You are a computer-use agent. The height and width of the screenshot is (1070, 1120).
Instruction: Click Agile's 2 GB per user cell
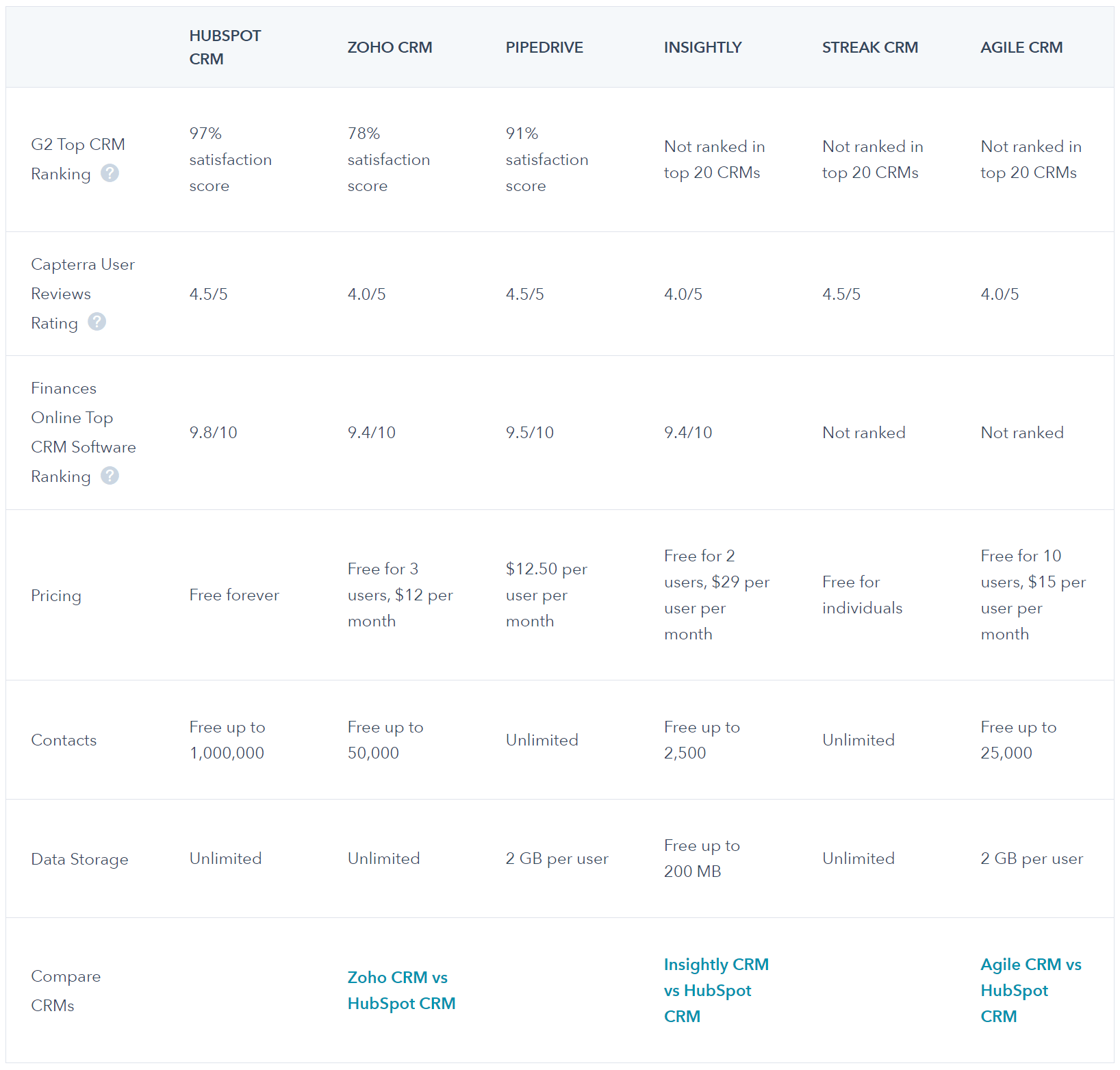[x=1032, y=858]
